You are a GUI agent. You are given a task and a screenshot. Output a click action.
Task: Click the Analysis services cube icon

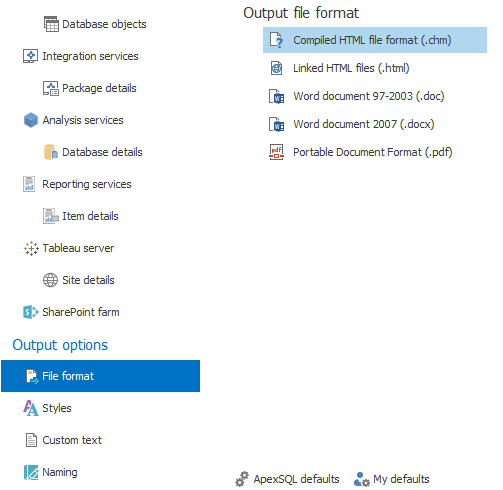31,120
